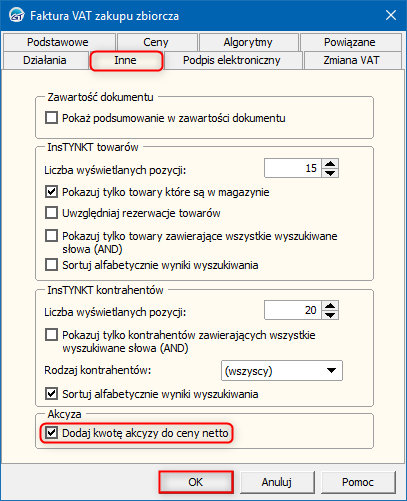Uncheck Pokazuj tylko towary które są w magazynie

point(51,192)
